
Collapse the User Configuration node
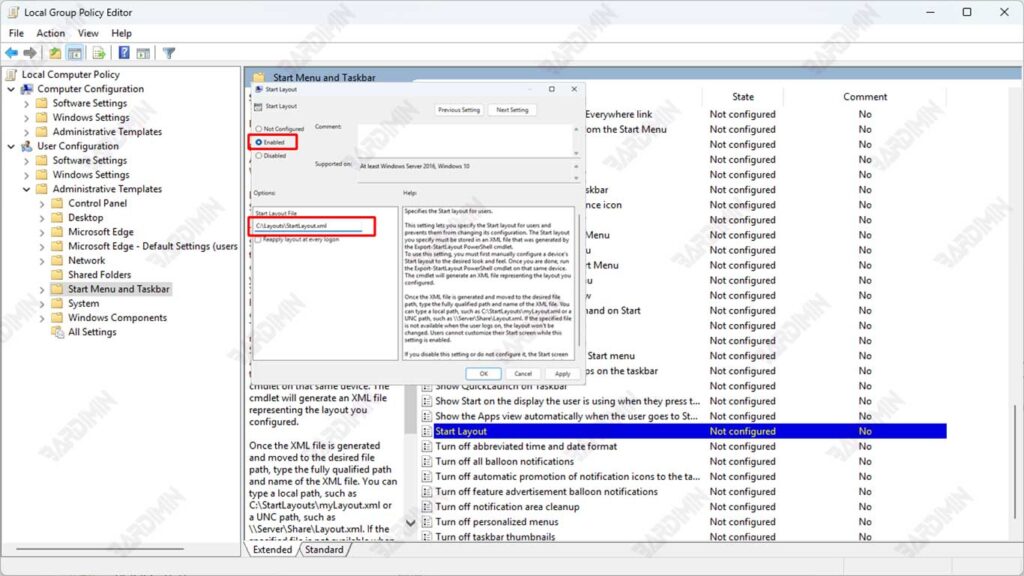[x=11, y=146]
